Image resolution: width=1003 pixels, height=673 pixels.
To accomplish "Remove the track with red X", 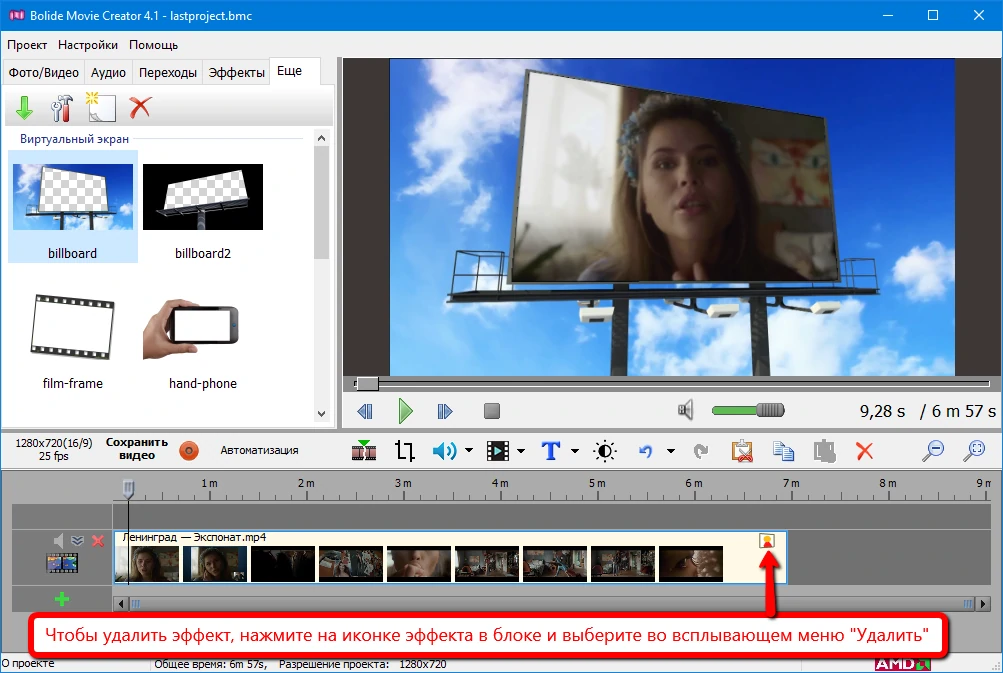I will [x=98, y=541].
